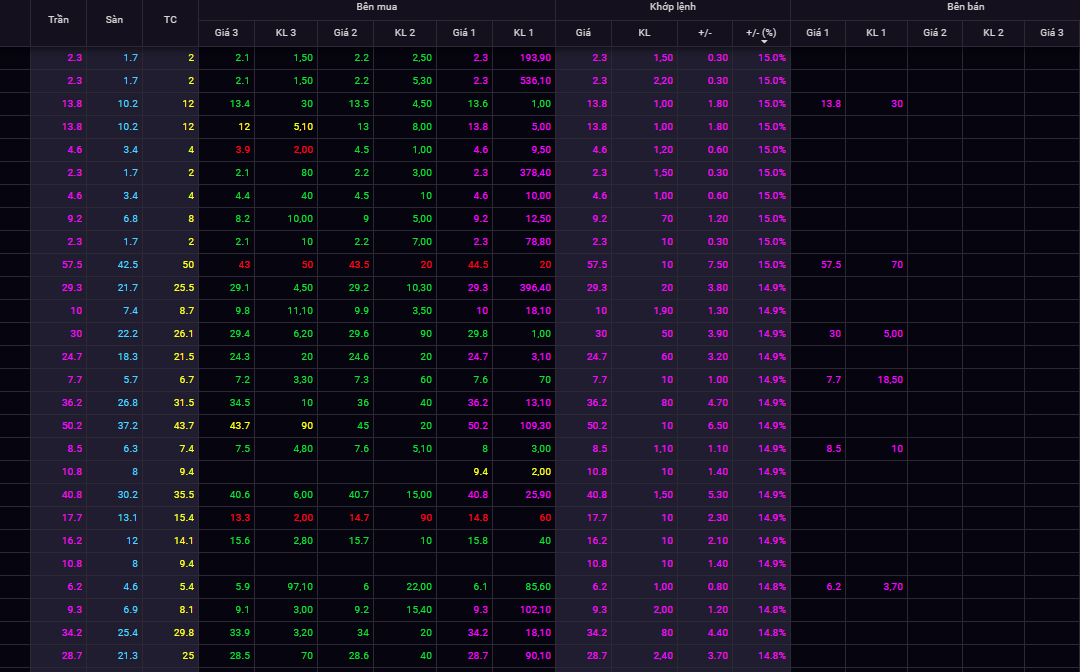
Task: Click the KL header under Khớp lệnh
Action: pyautogui.click(x=644, y=33)
